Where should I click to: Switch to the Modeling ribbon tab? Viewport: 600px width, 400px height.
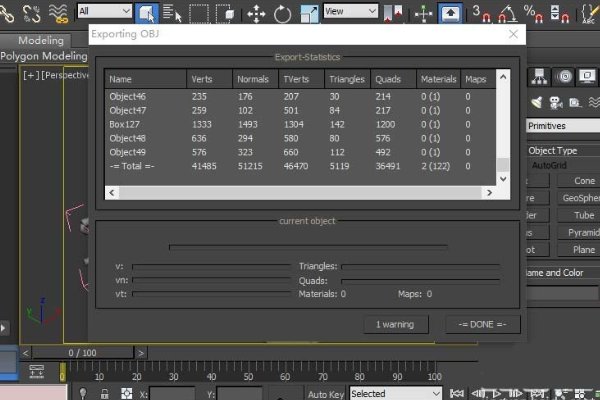point(41,41)
